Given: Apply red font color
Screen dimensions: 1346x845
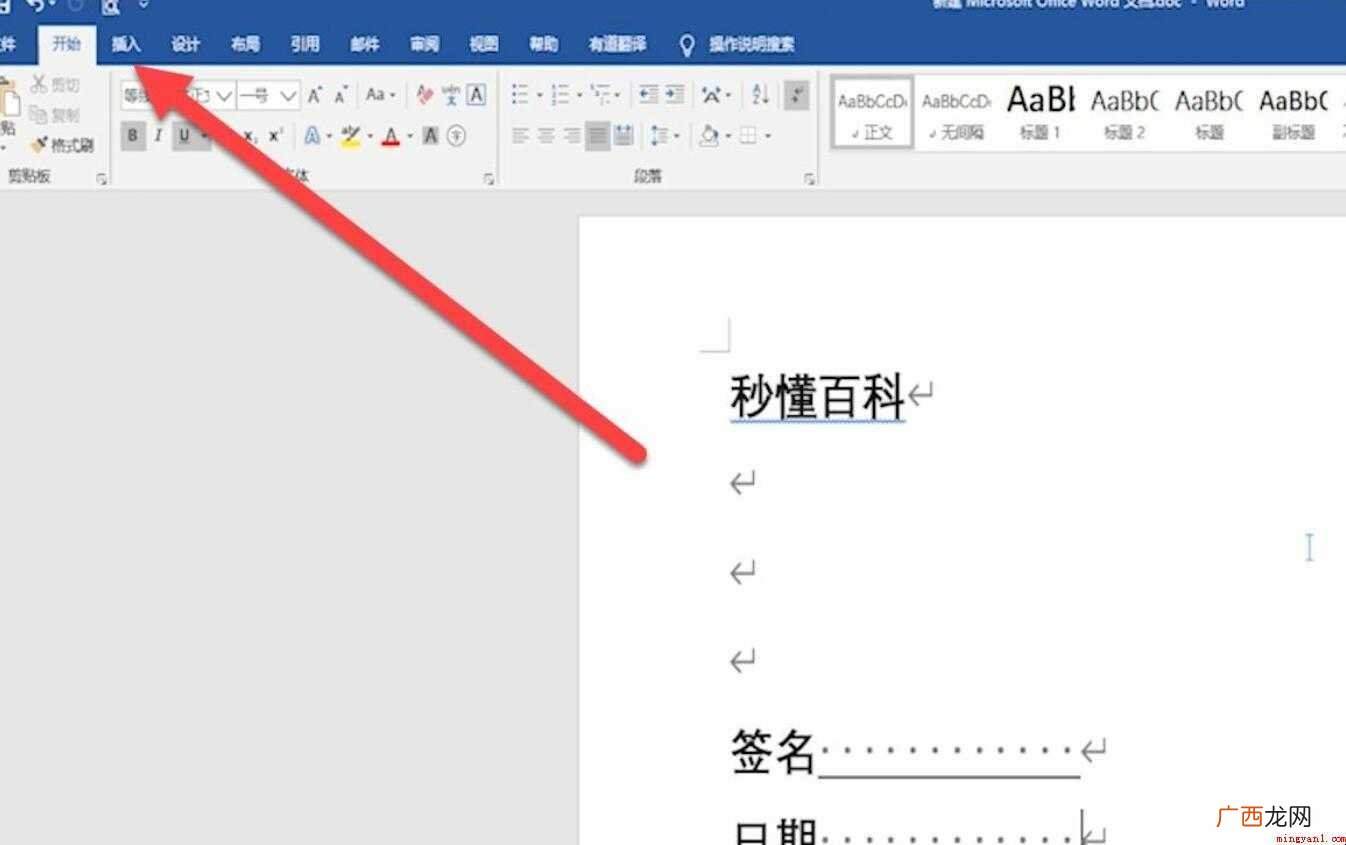Looking at the screenshot, I should (391, 136).
